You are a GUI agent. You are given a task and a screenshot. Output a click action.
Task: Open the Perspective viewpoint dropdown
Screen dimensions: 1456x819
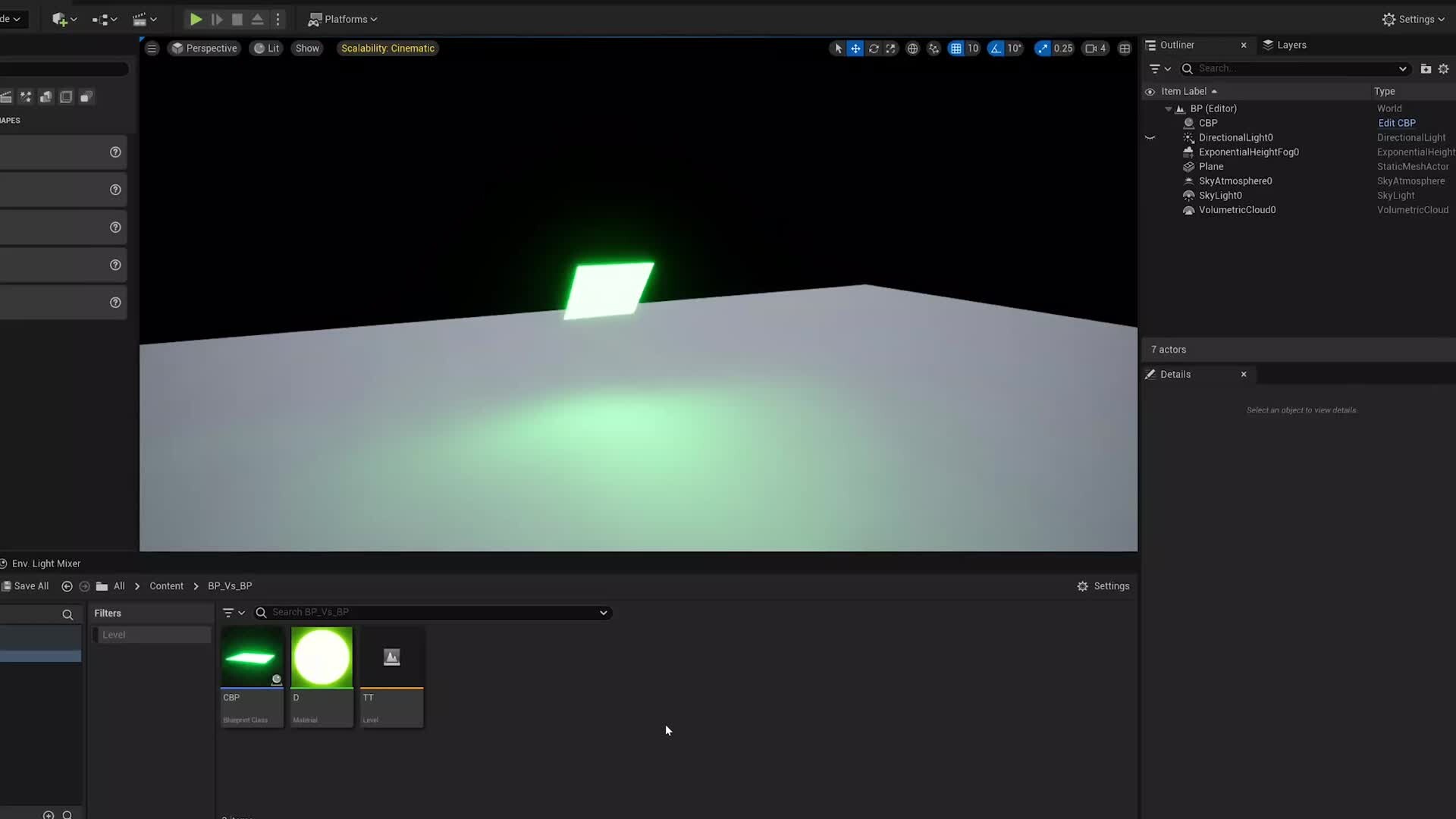[203, 48]
